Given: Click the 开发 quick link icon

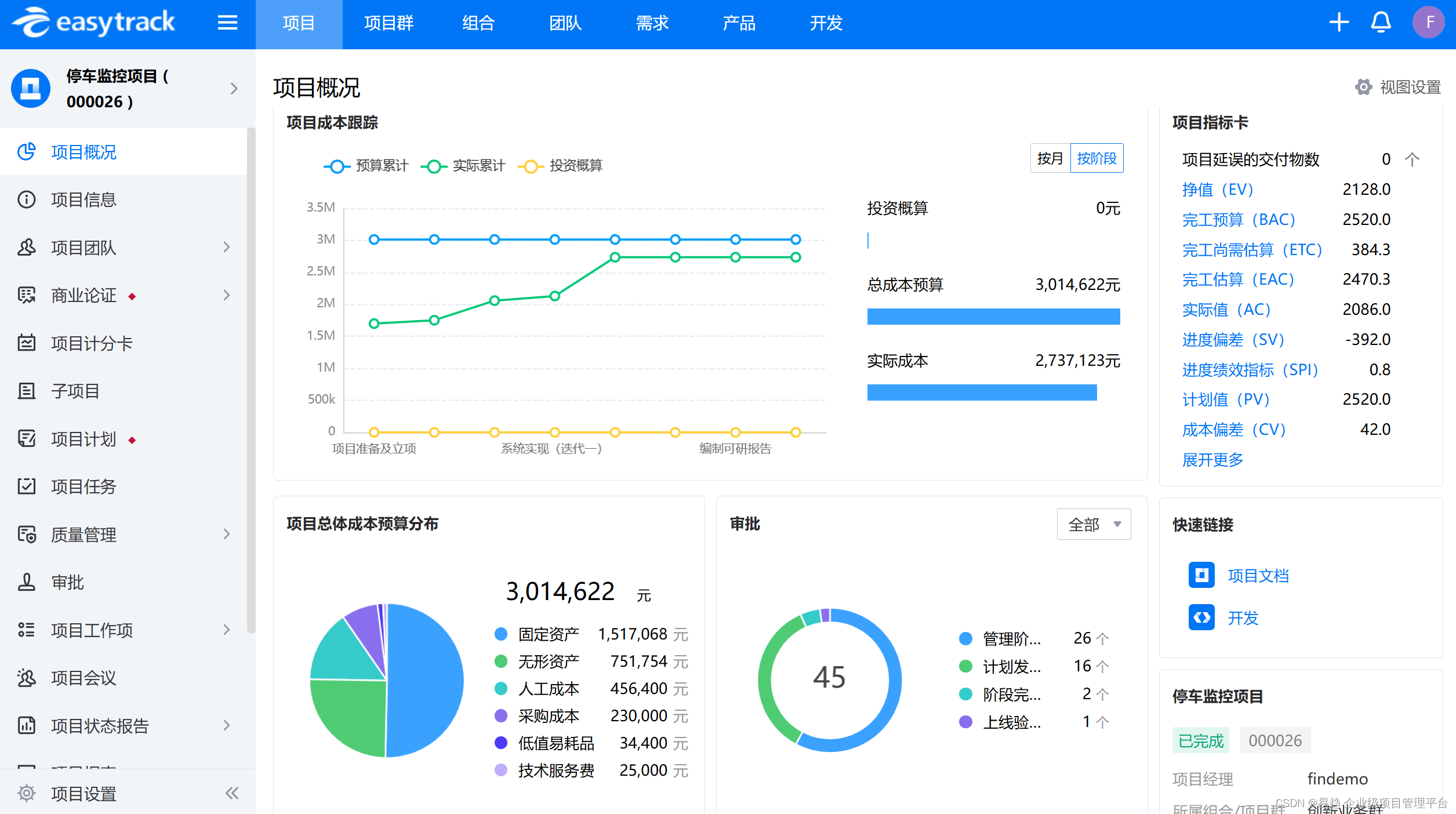Looking at the screenshot, I should coord(1201,617).
